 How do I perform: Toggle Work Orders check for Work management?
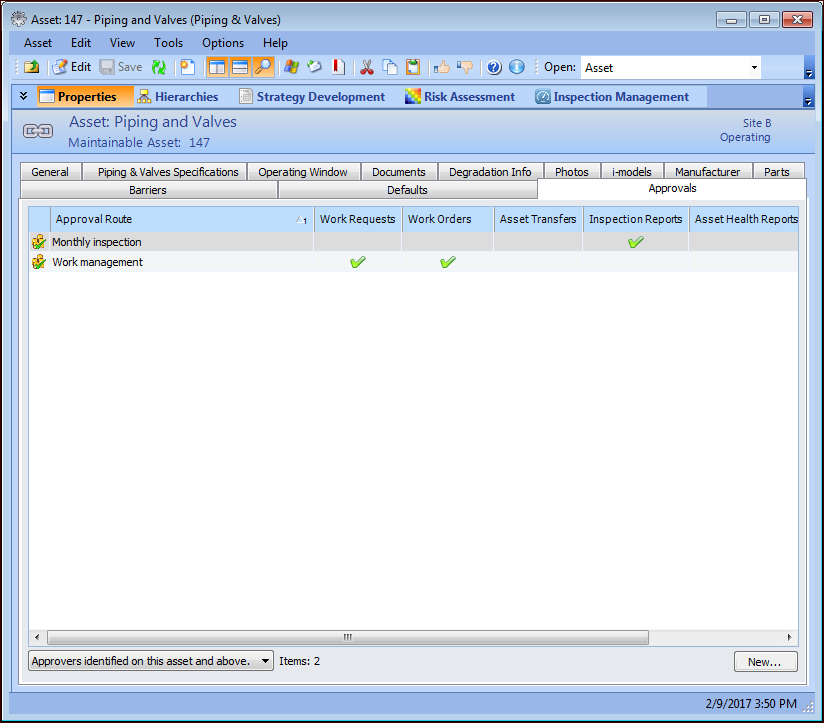[x=447, y=262]
